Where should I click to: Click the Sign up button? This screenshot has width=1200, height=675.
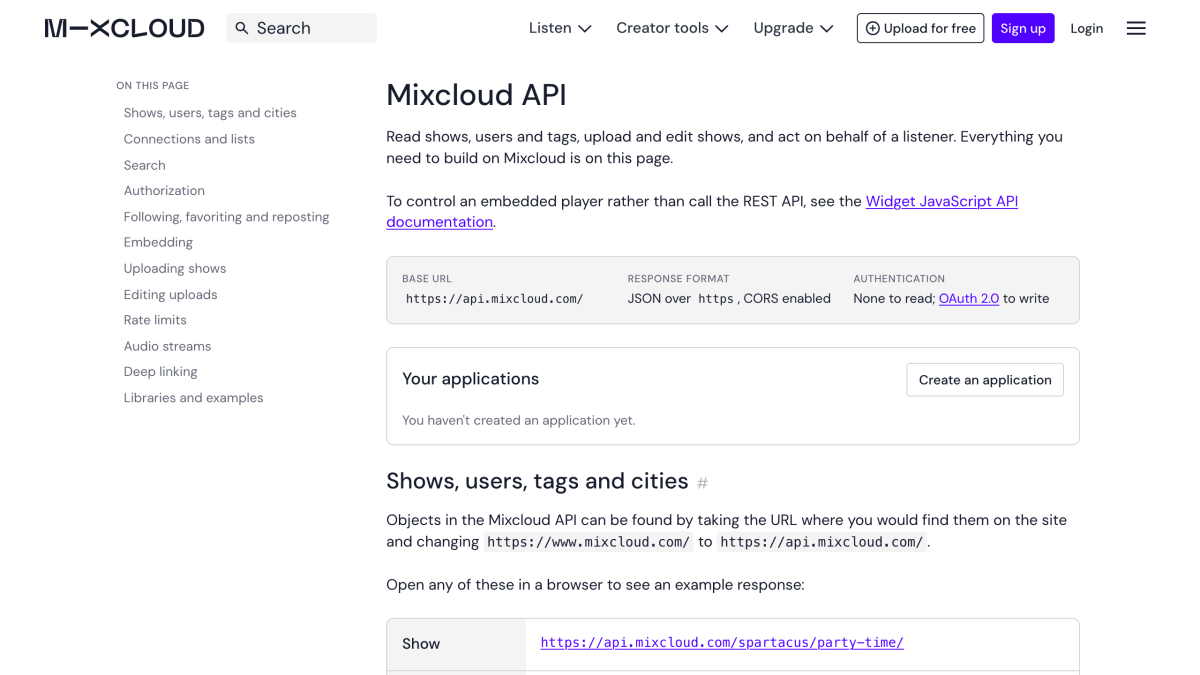(x=1023, y=28)
